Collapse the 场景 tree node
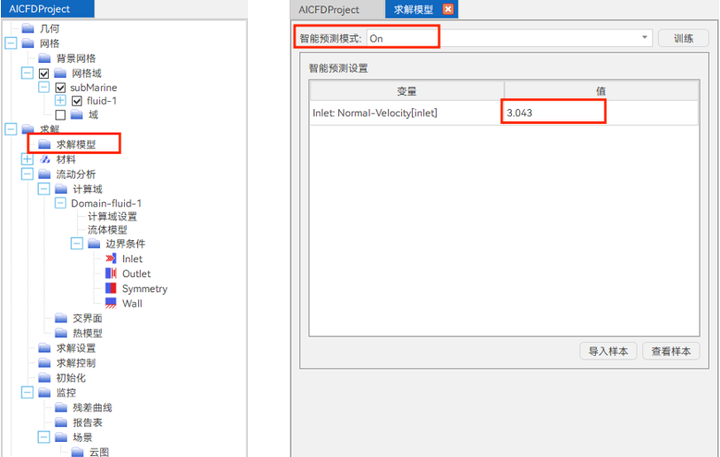Image resolution: width=720 pixels, height=457 pixels. (x=44, y=437)
